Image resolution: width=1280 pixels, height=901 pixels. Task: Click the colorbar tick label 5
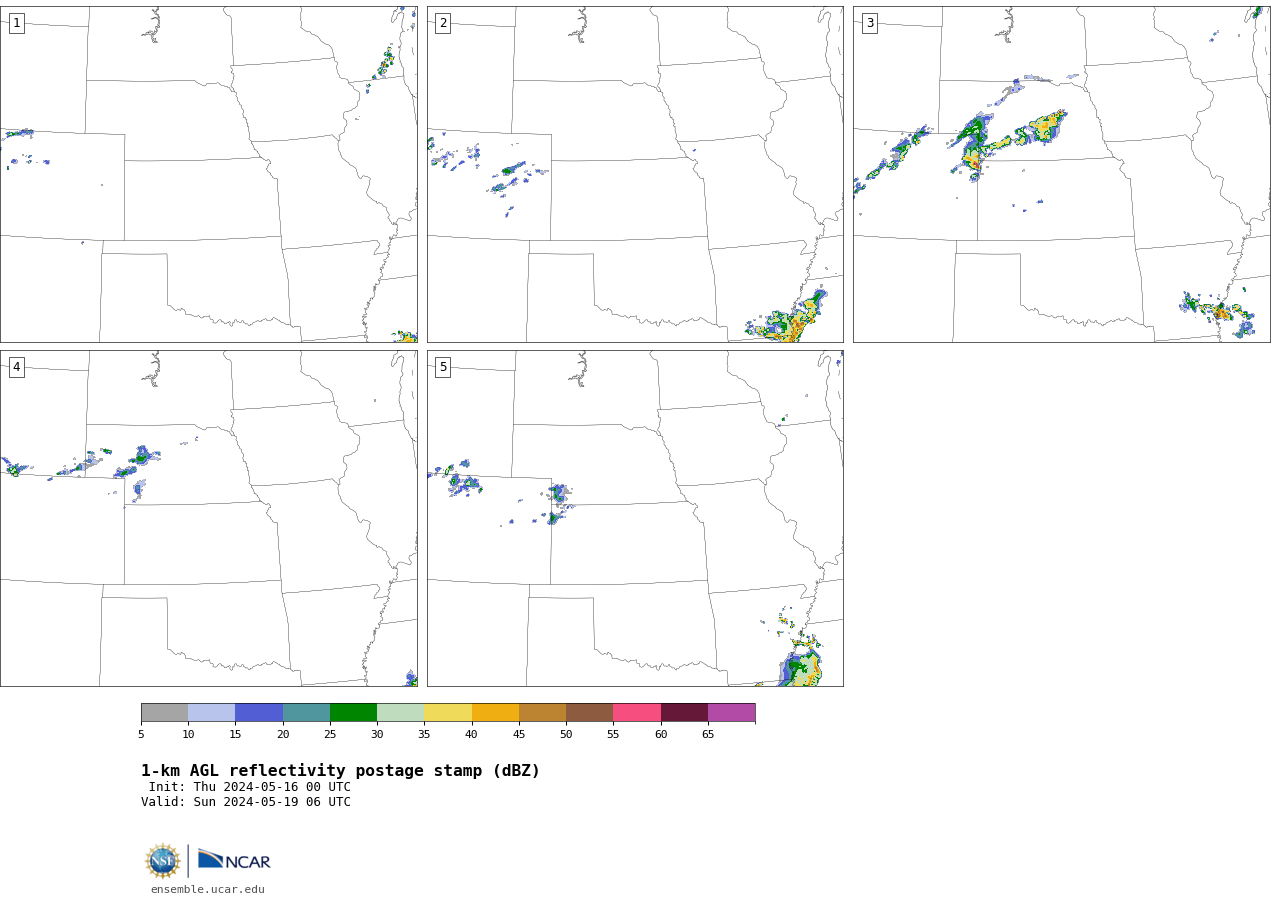pos(141,734)
